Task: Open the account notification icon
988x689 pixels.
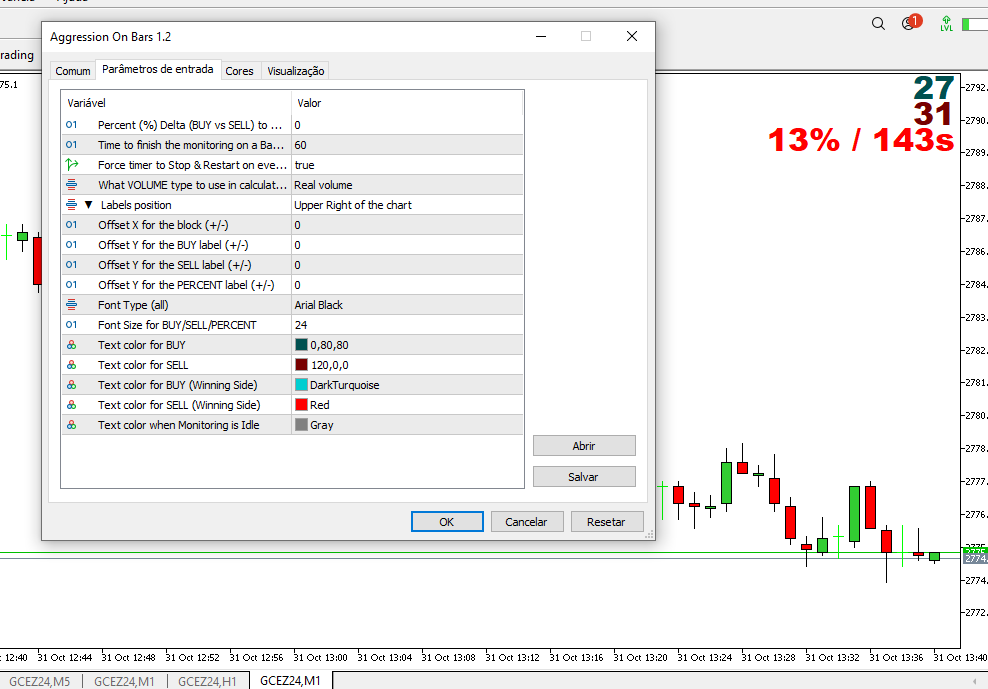Action: 910,23
